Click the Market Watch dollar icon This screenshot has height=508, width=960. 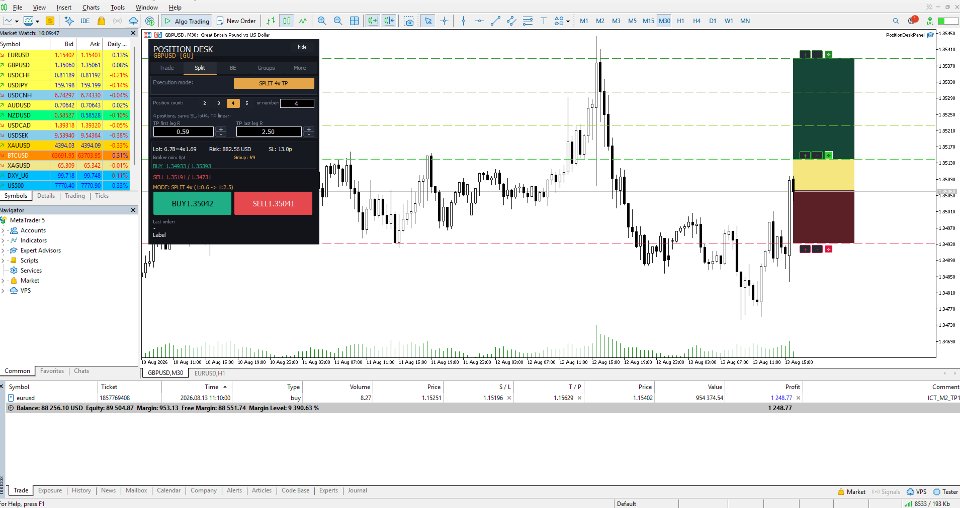50,21
